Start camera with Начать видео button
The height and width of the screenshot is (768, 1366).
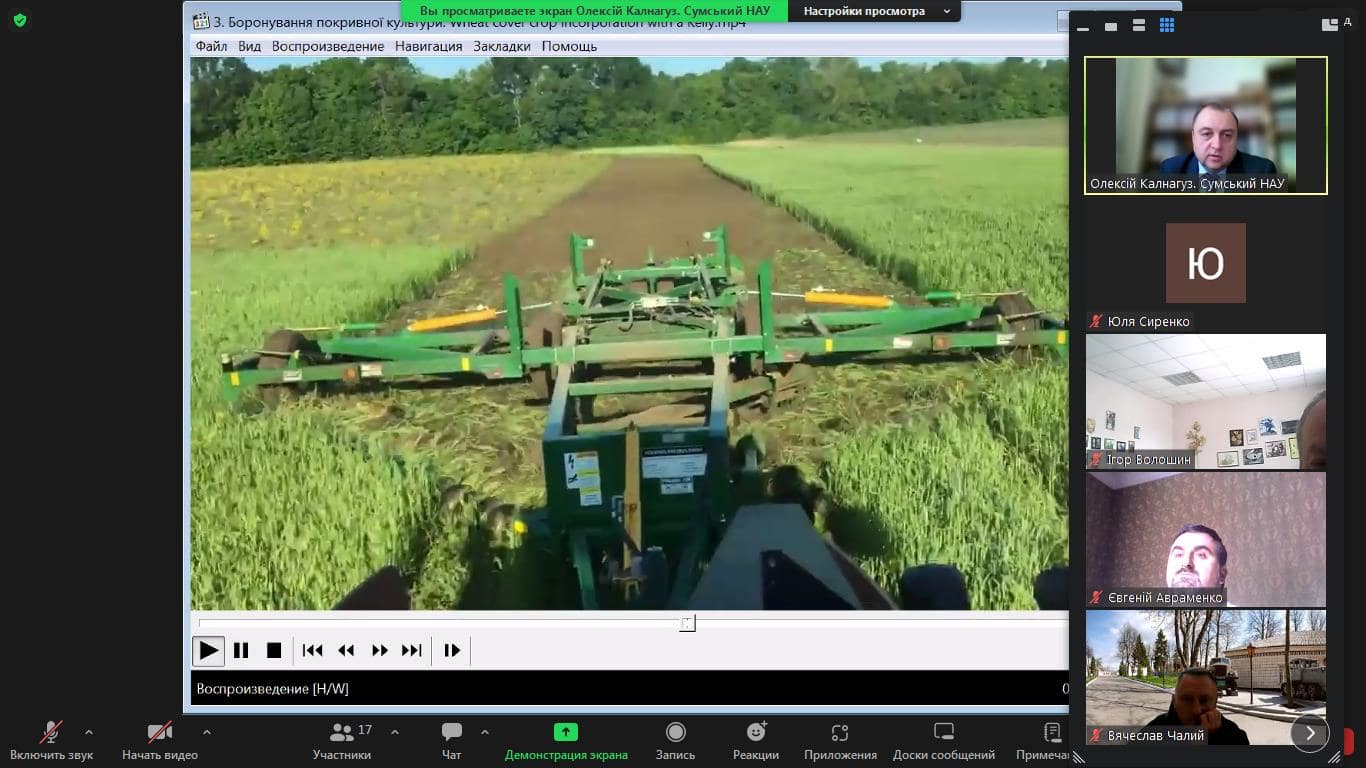click(160, 740)
